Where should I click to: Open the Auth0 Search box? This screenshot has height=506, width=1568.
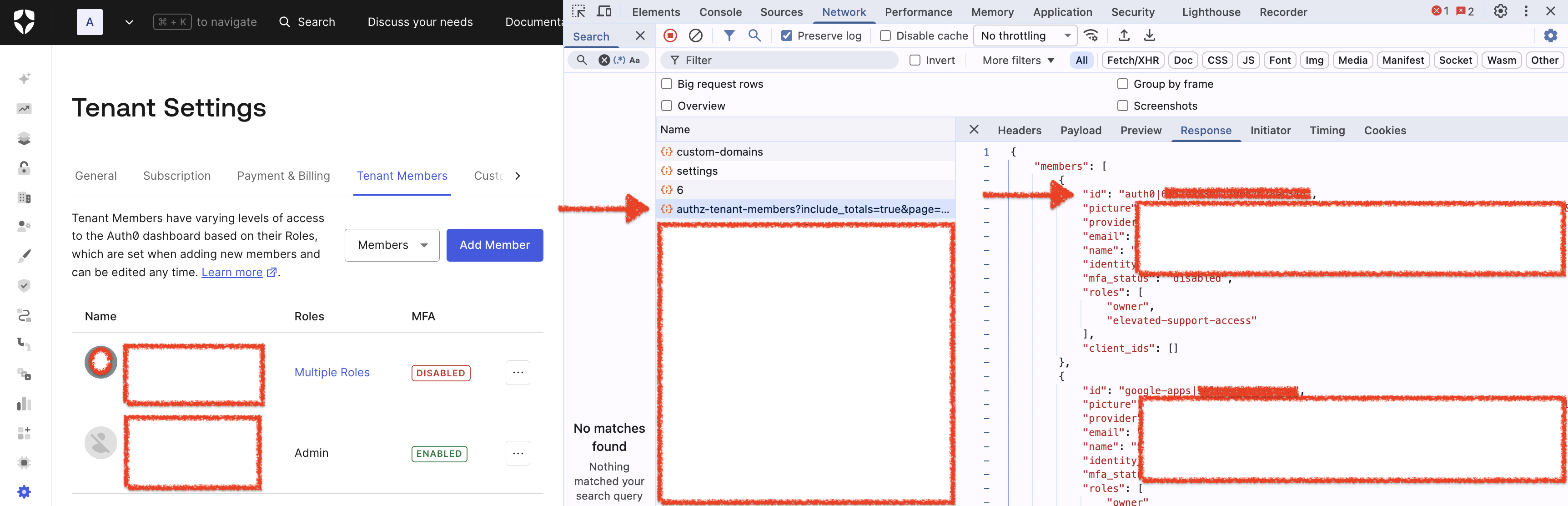(307, 22)
